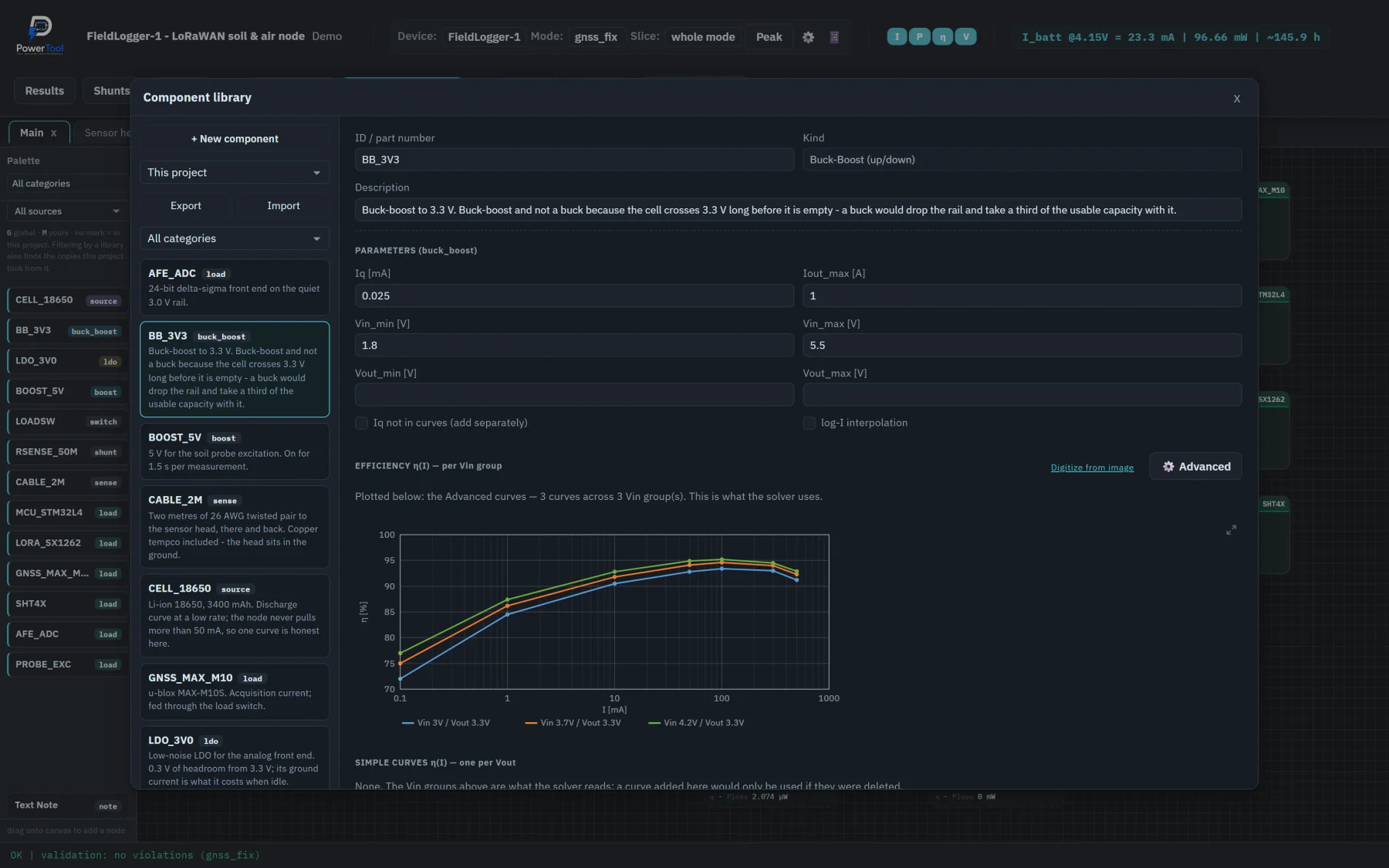Open the Kind dropdown showing Buck-Boost
This screenshot has height=868, width=1389.
pos(1022,160)
